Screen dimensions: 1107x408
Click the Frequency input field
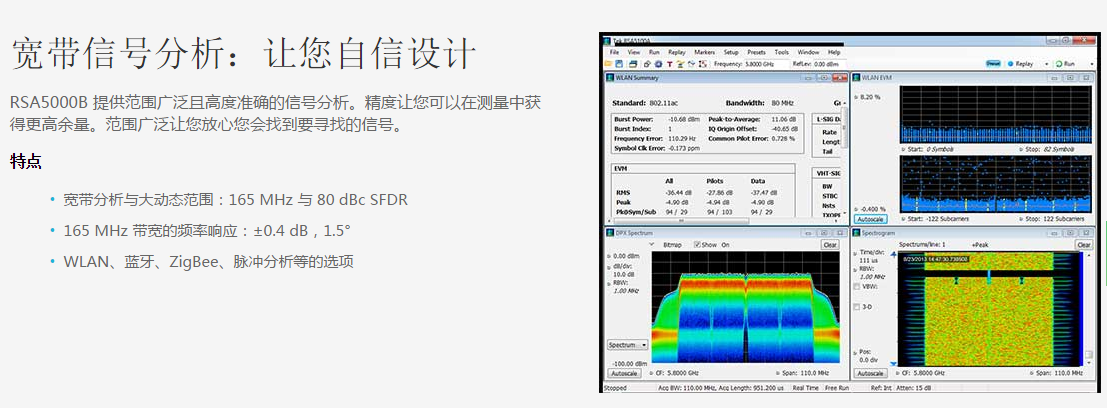click(762, 64)
